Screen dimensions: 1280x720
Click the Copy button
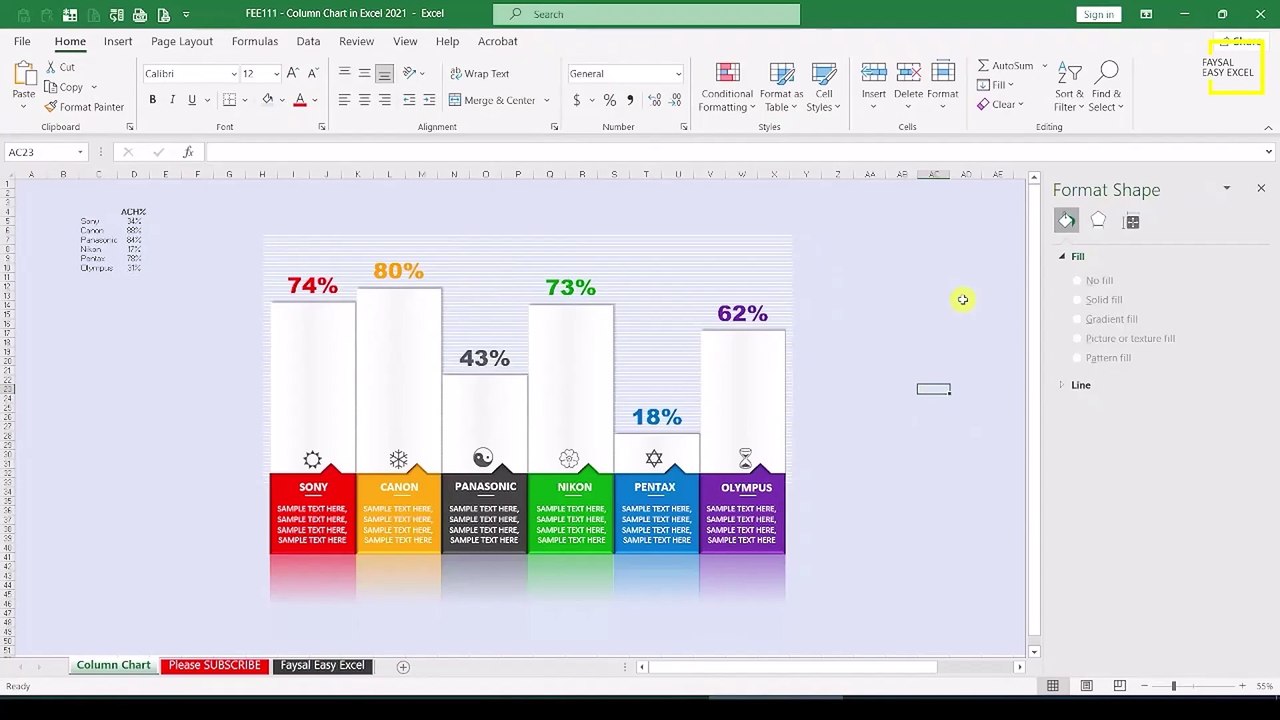point(65,87)
